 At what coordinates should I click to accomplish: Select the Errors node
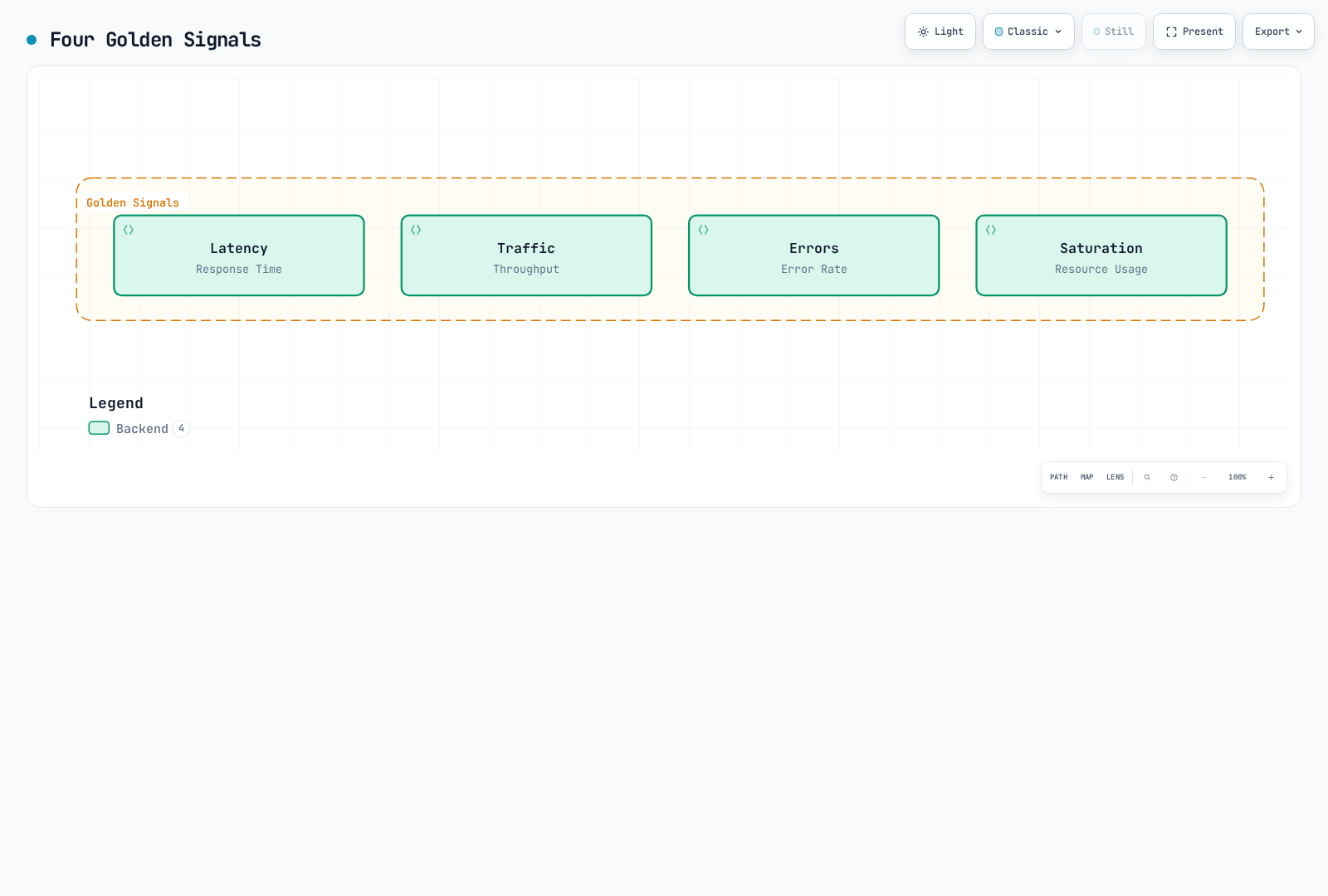pos(814,256)
